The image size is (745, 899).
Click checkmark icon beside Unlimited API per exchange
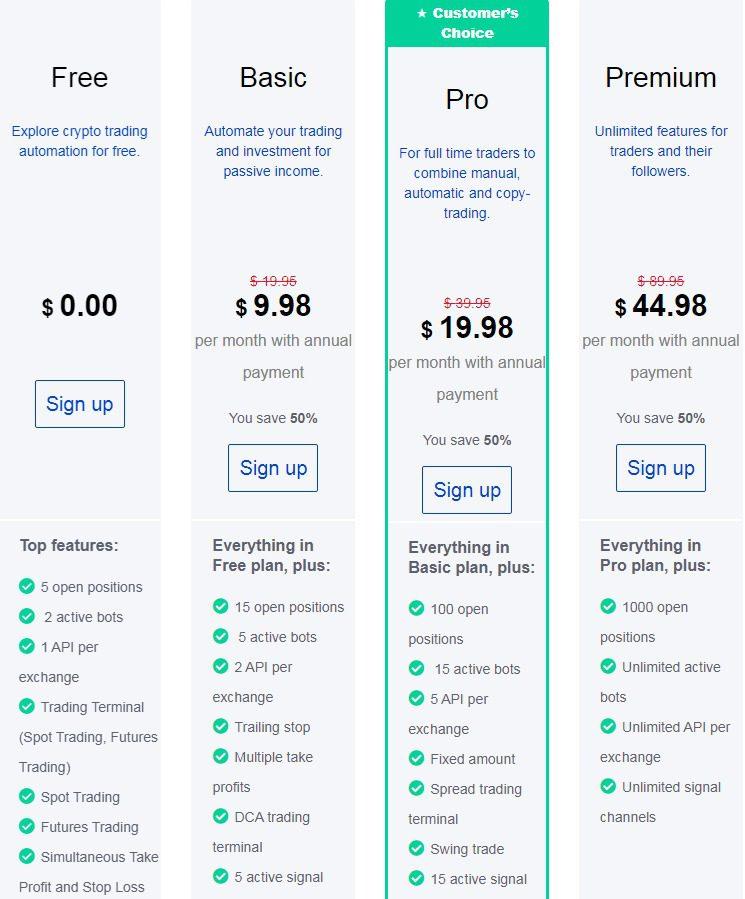coord(608,726)
